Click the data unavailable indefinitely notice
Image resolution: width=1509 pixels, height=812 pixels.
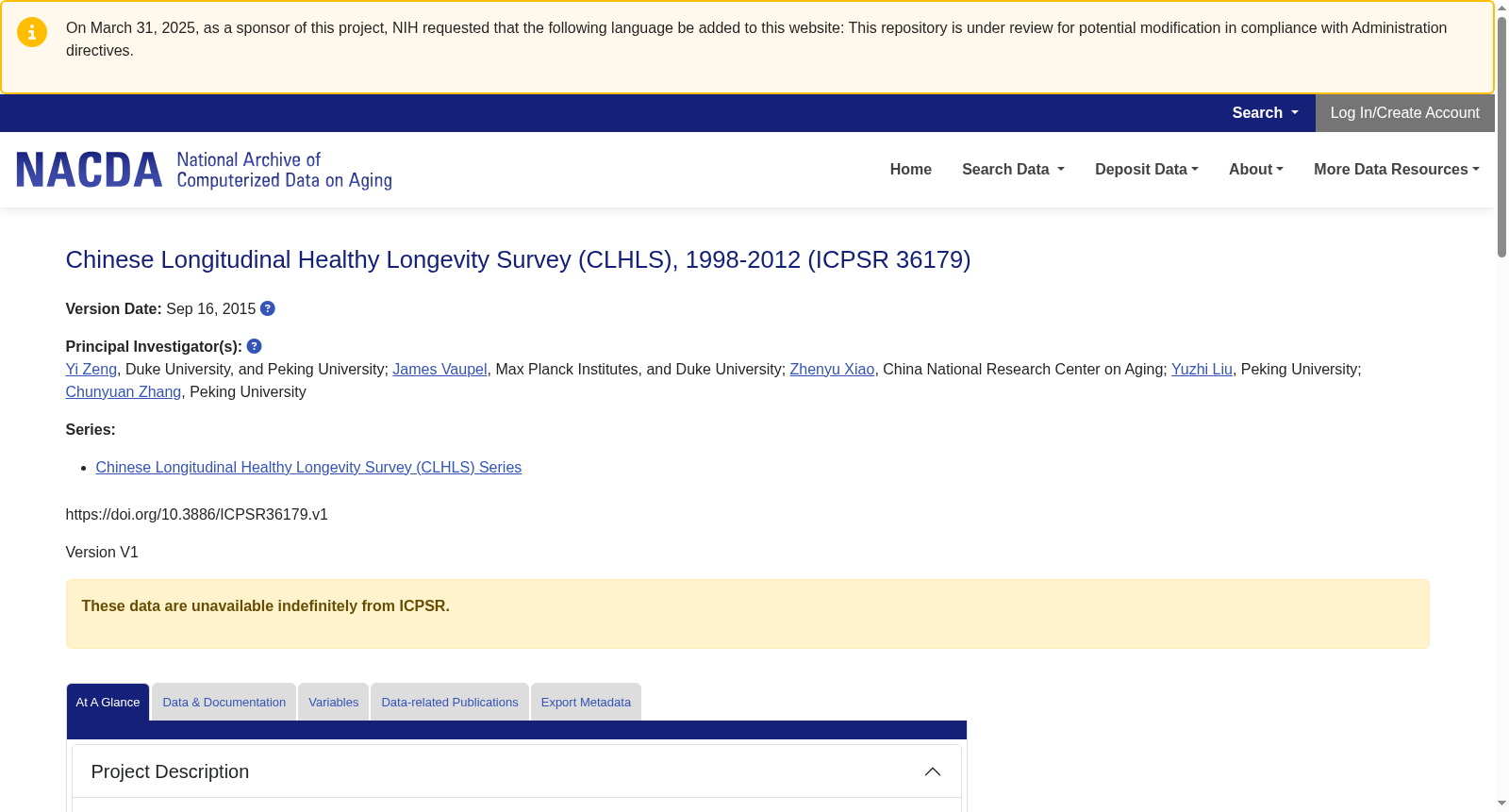click(x=748, y=614)
